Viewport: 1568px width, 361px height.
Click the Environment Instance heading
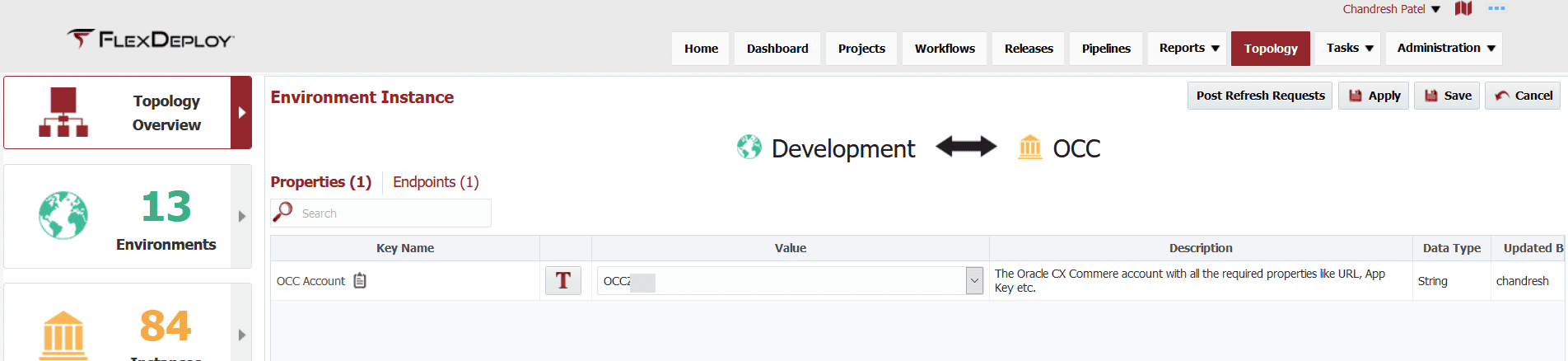362,97
